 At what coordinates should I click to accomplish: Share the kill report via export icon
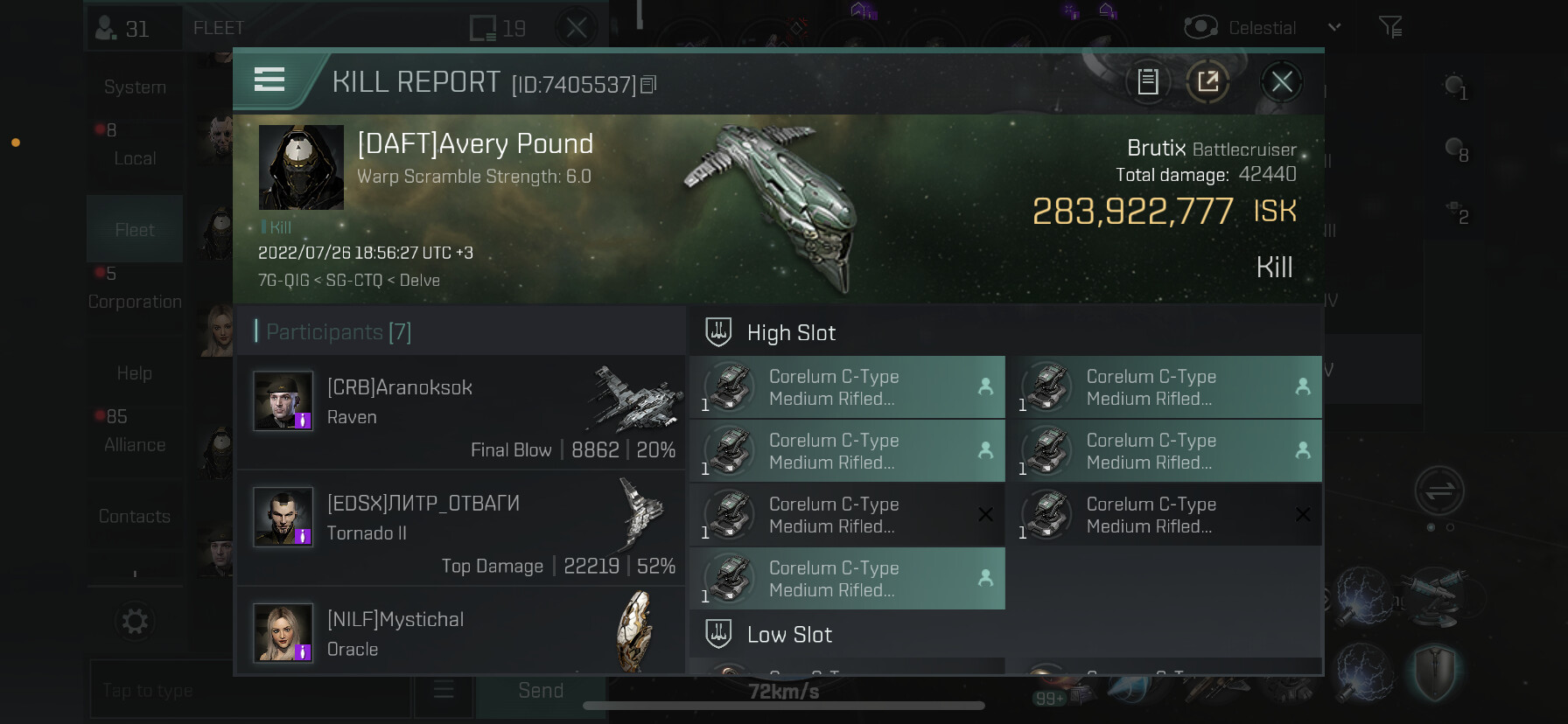click(x=1207, y=82)
